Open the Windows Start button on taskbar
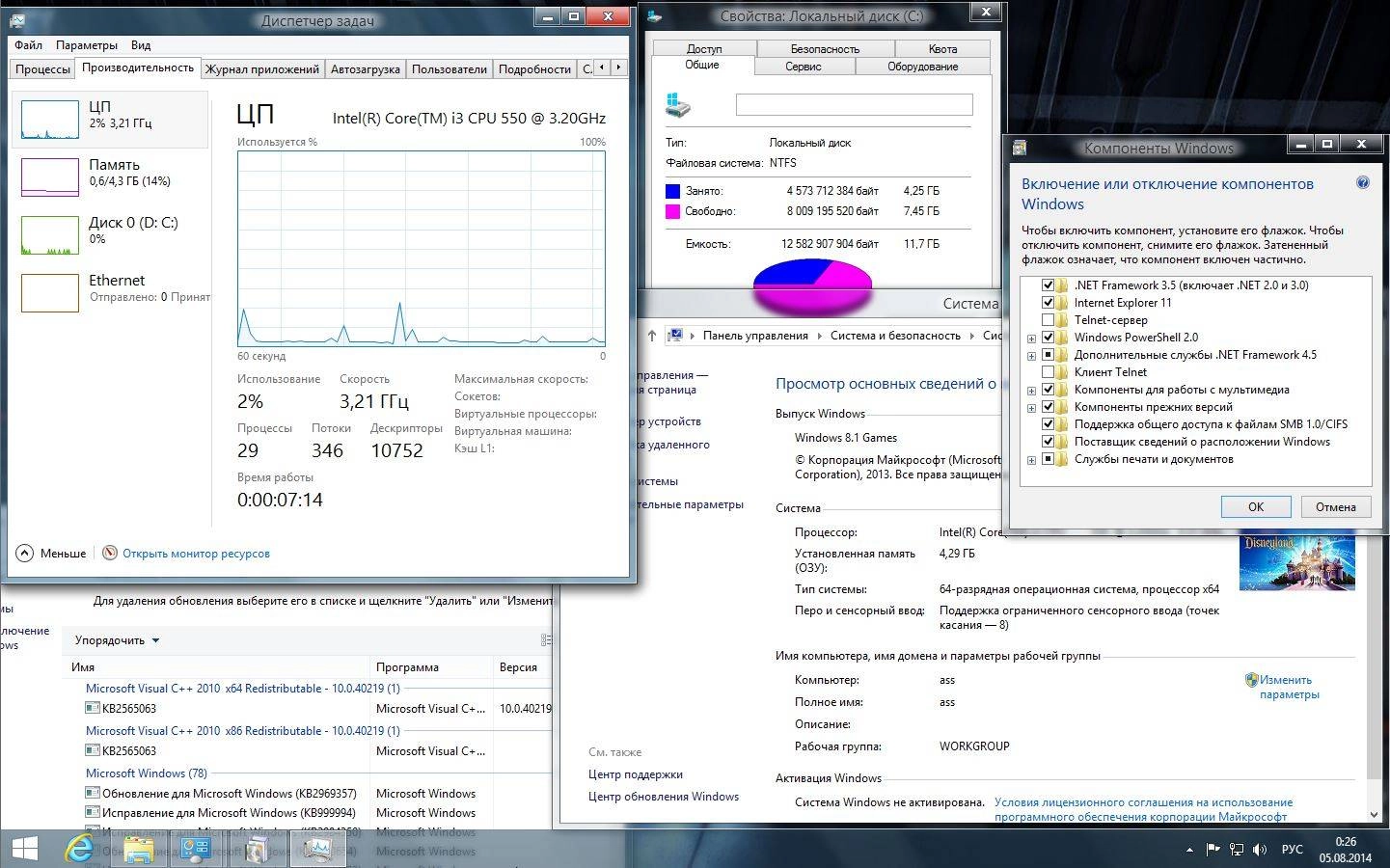Image resolution: width=1390 pixels, height=868 pixels. (23, 849)
